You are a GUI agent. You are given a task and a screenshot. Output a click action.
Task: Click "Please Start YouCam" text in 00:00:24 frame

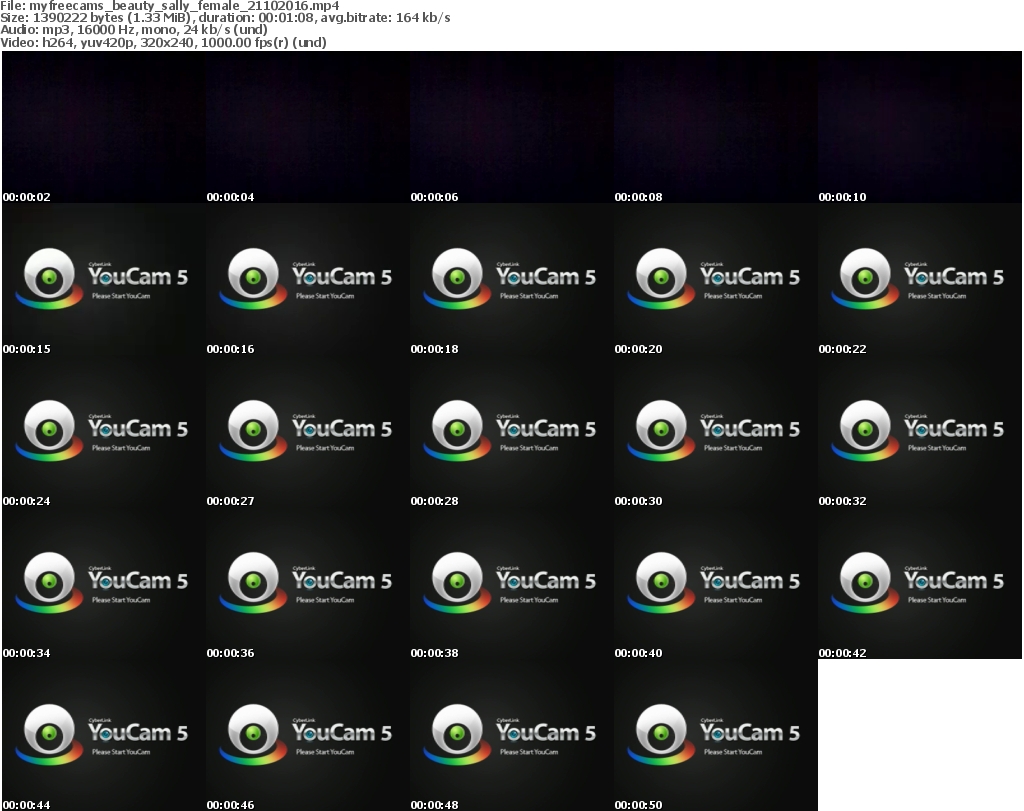coord(121,448)
